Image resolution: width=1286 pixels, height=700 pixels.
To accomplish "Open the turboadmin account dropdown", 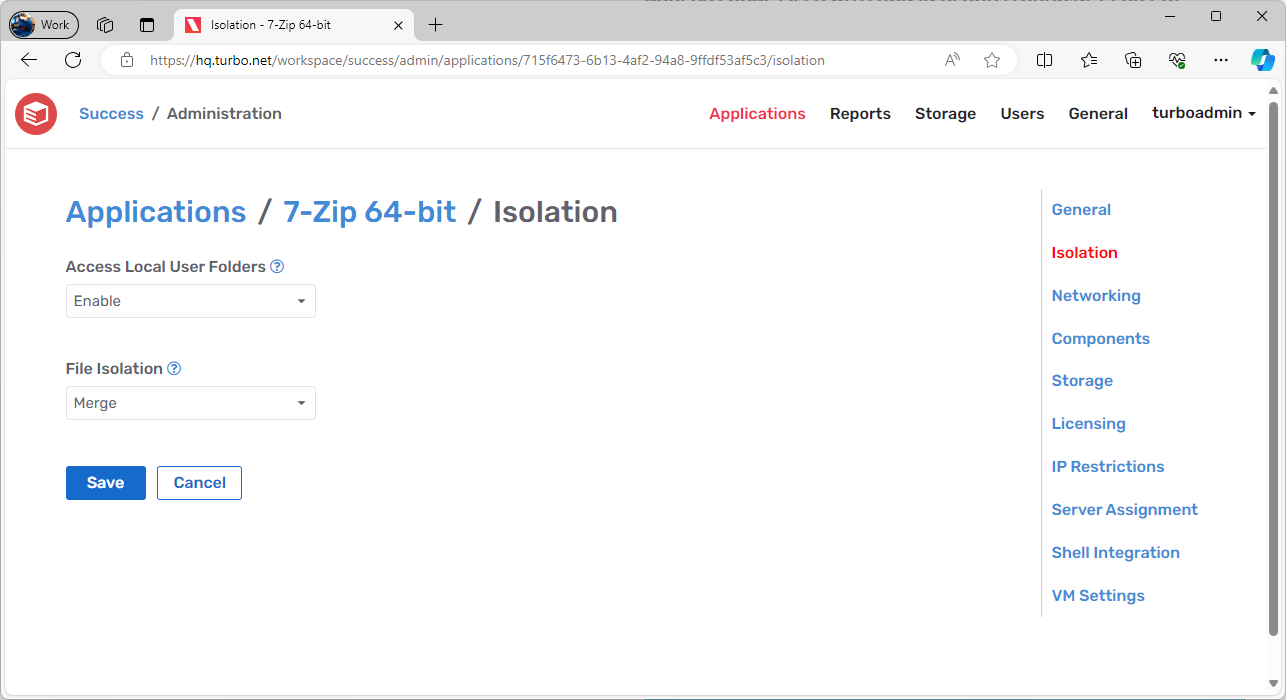I will pos(1203,113).
